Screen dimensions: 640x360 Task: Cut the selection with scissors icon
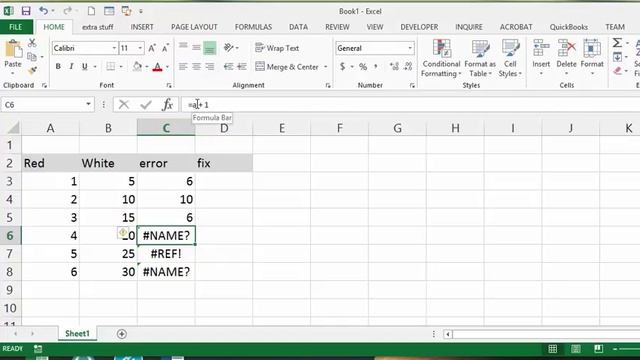pos(32,42)
